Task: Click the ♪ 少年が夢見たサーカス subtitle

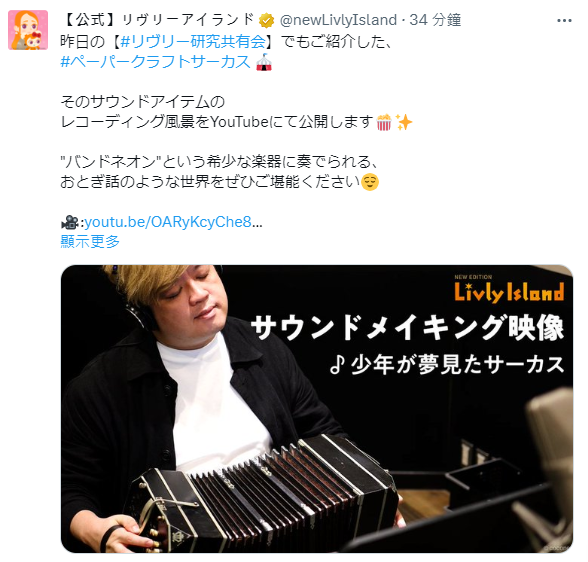Action: [447, 365]
